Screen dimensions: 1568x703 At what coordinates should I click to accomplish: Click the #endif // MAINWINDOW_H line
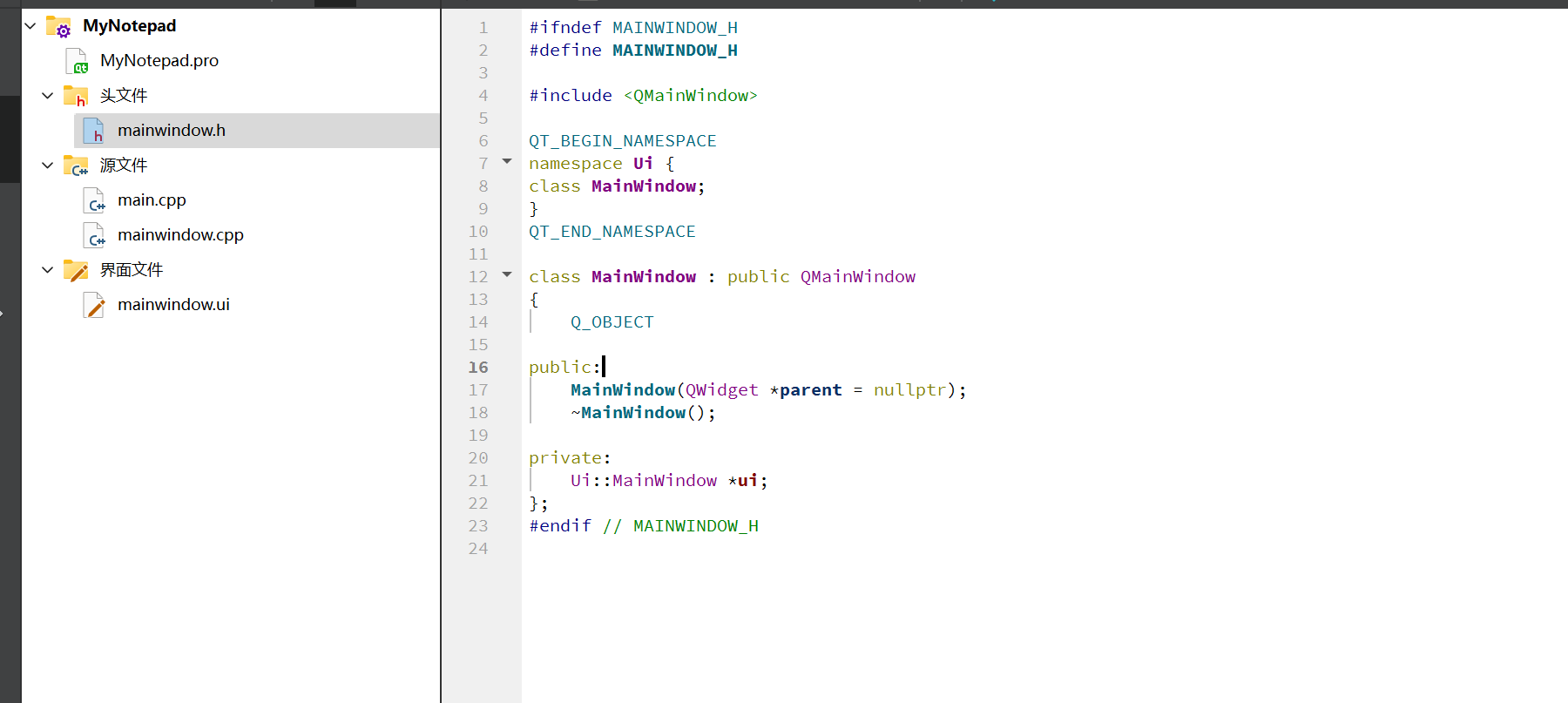point(644,526)
